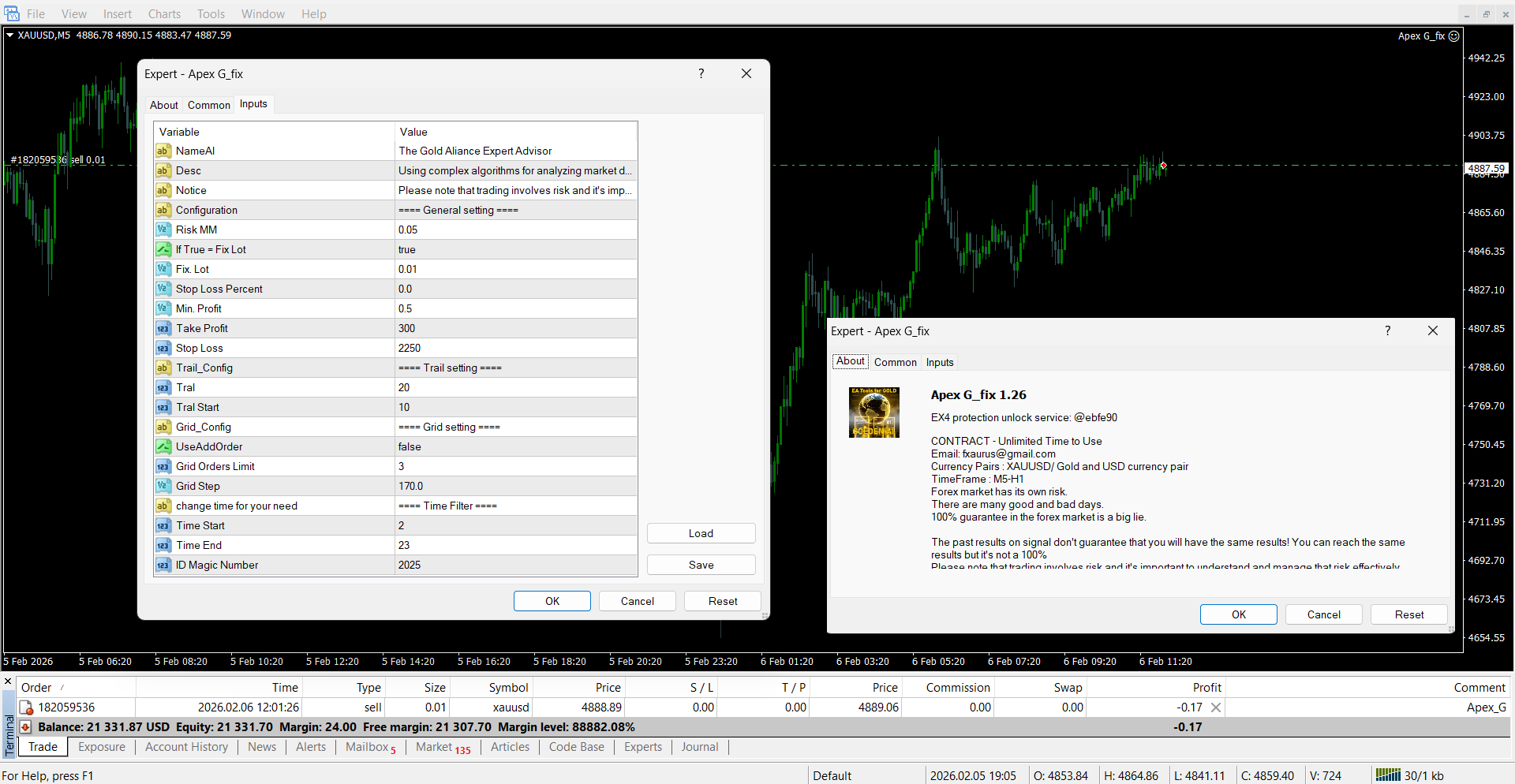This screenshot has height=784, width=1515.
Task: Toggle the 'If True = Fix Lot' true value
Action: click(515, 249)
